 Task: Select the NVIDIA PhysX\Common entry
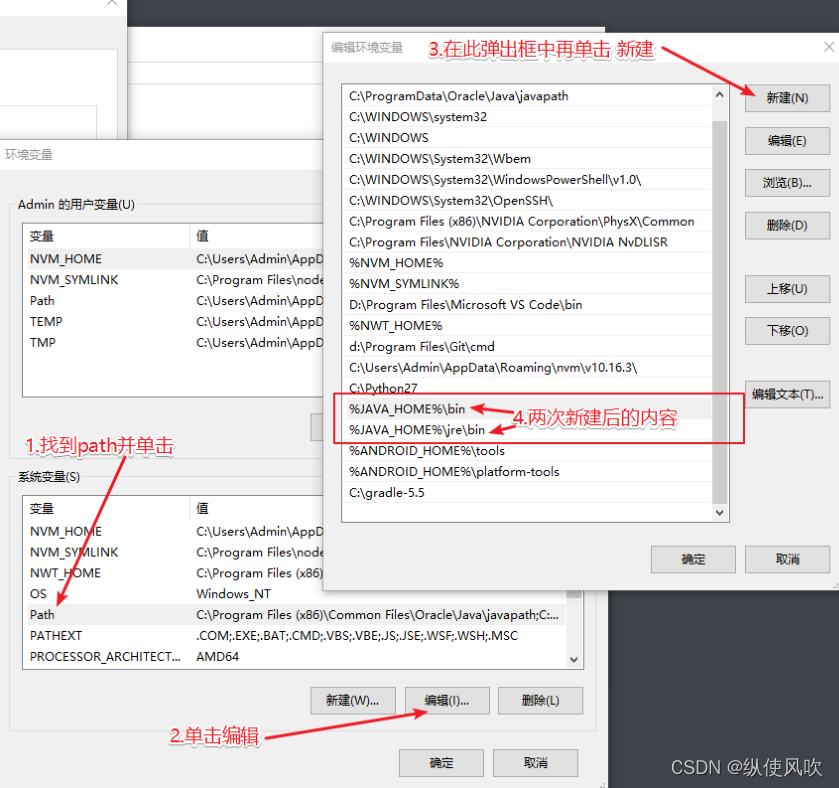coord(527,221)
